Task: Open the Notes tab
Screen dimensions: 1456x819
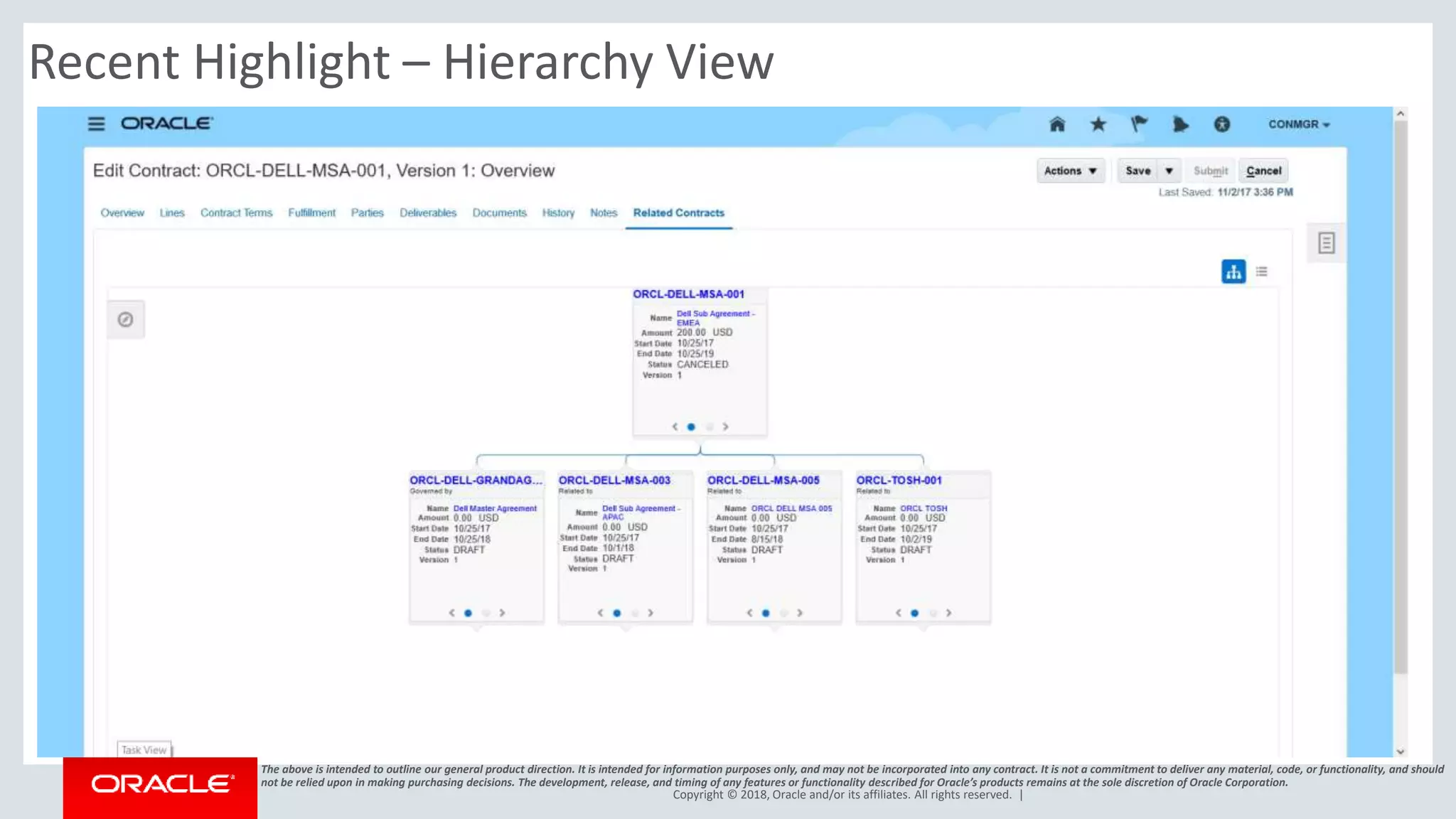Action: [x=604, y=213]
